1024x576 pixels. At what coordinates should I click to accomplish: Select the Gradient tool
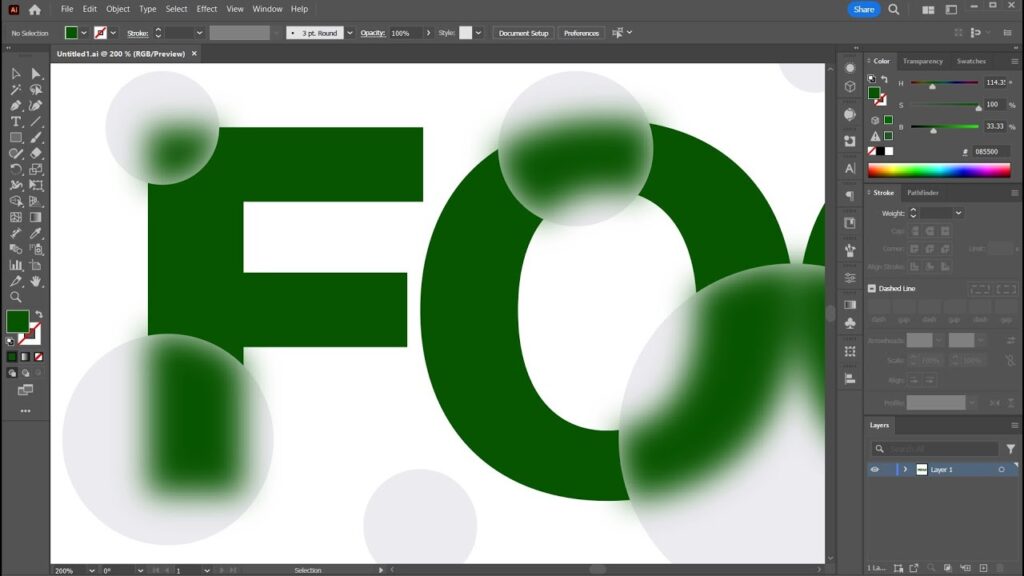36,217
